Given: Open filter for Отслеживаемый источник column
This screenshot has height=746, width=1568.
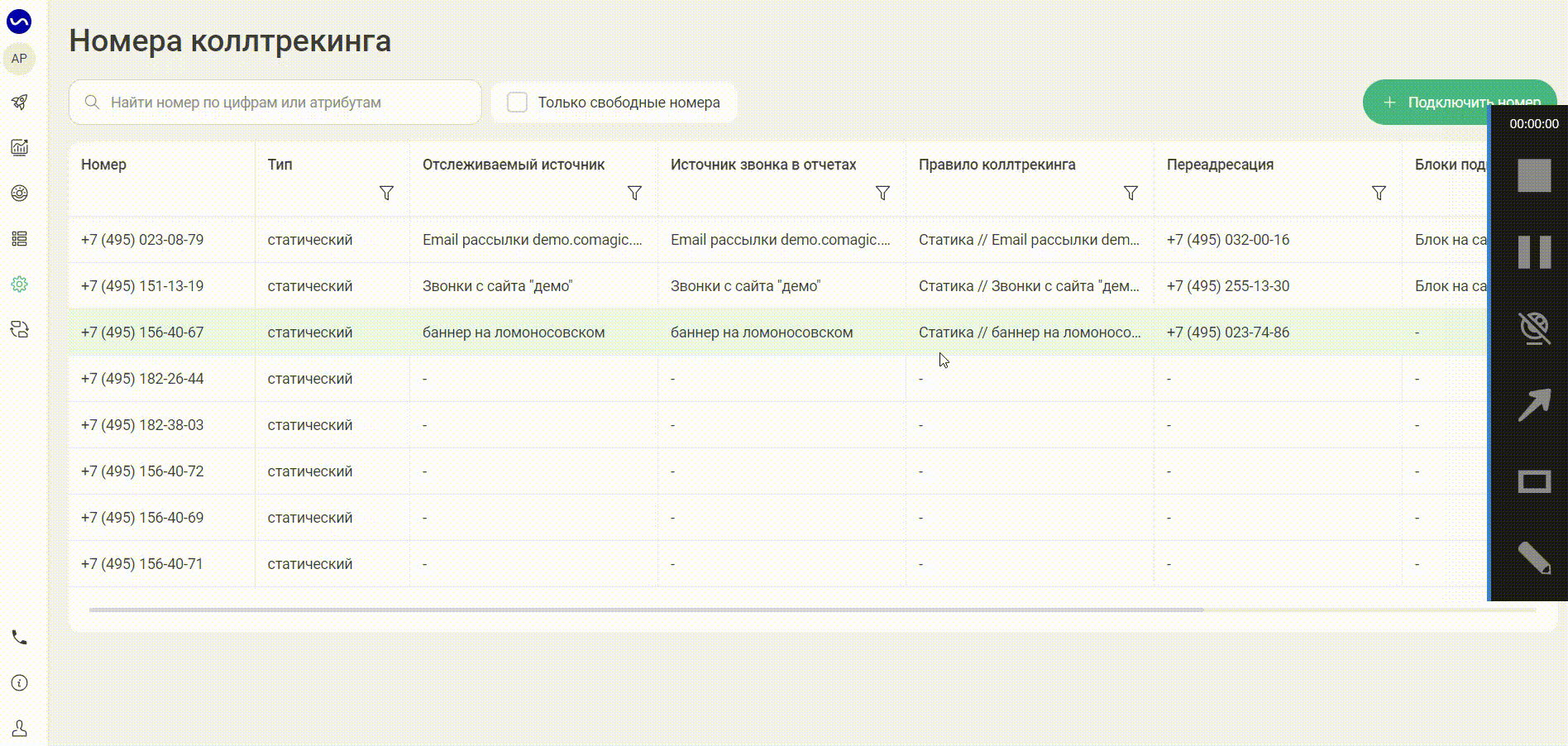Looking at the screenshot, I should click(x=634, y=193).
